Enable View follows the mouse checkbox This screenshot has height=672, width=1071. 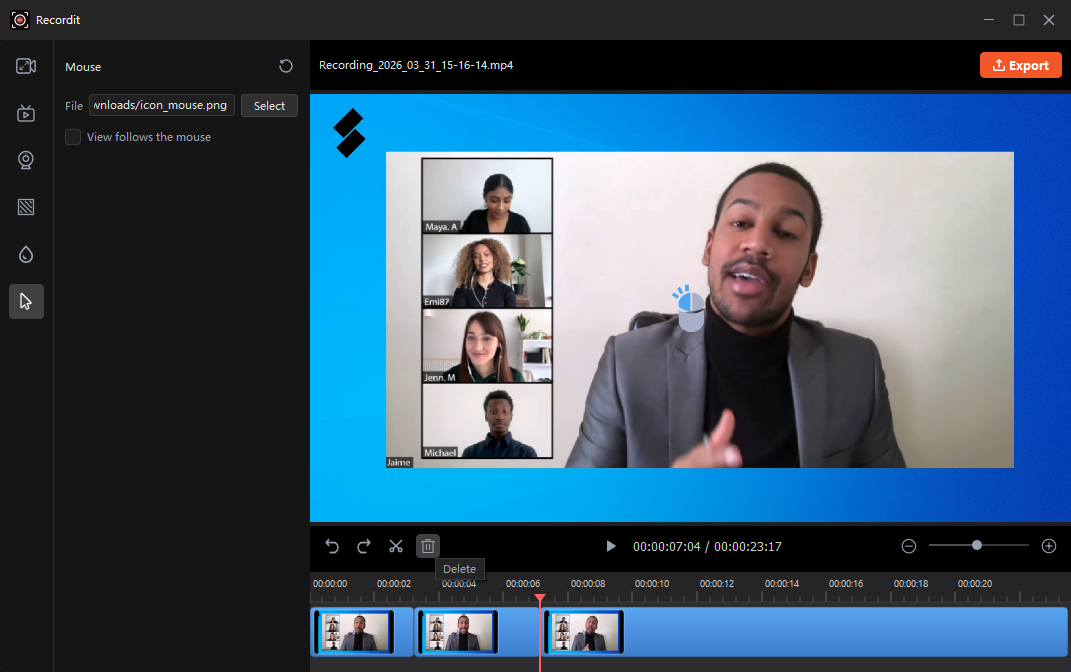click(73, 137)
